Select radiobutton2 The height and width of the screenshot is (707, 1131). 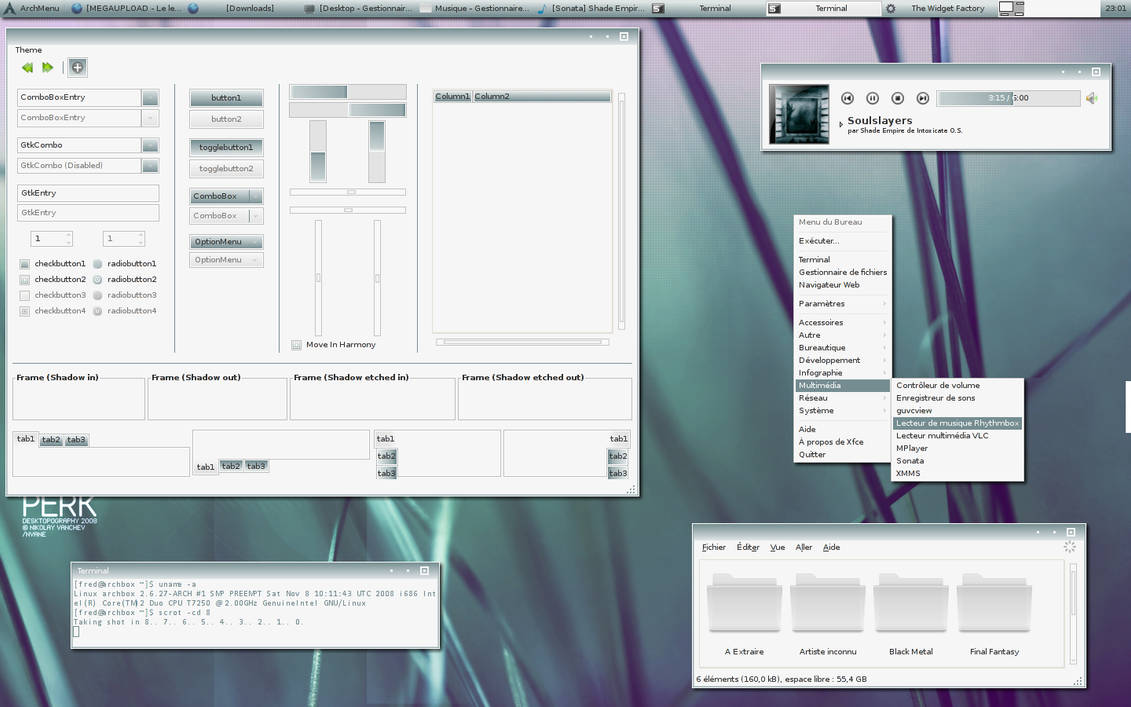tap(98, 280)
